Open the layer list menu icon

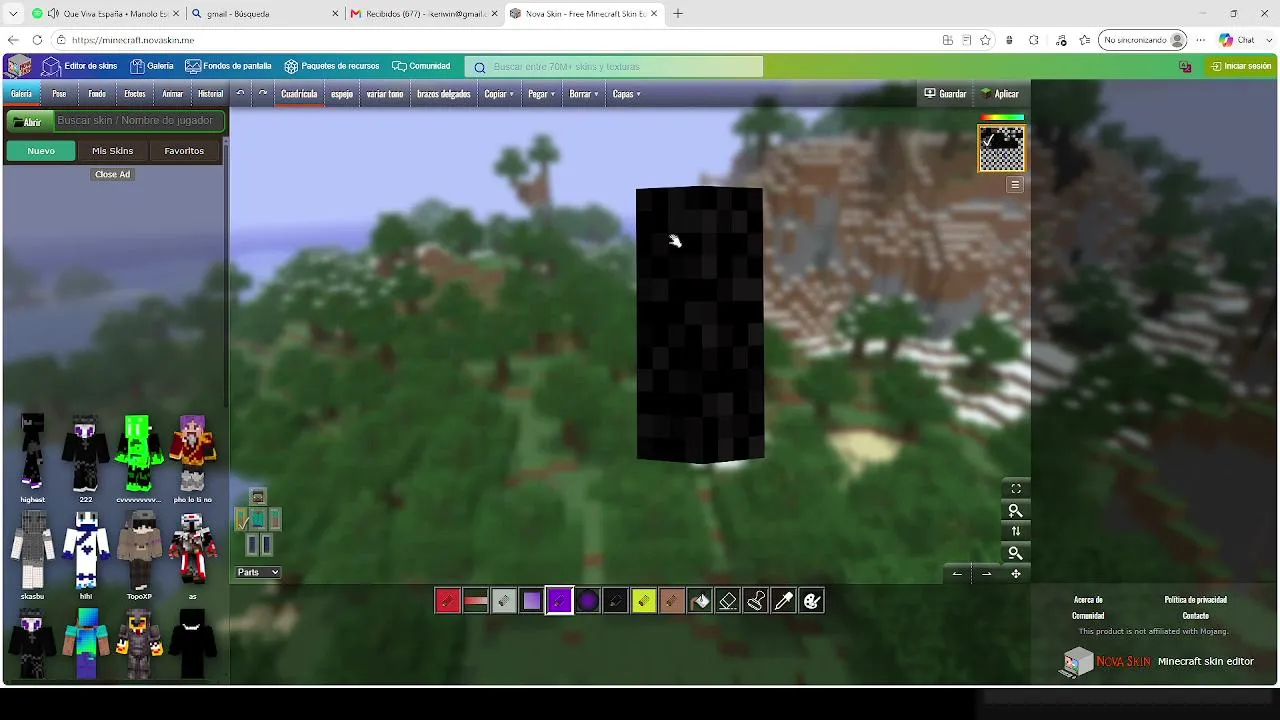[1015, 185]
